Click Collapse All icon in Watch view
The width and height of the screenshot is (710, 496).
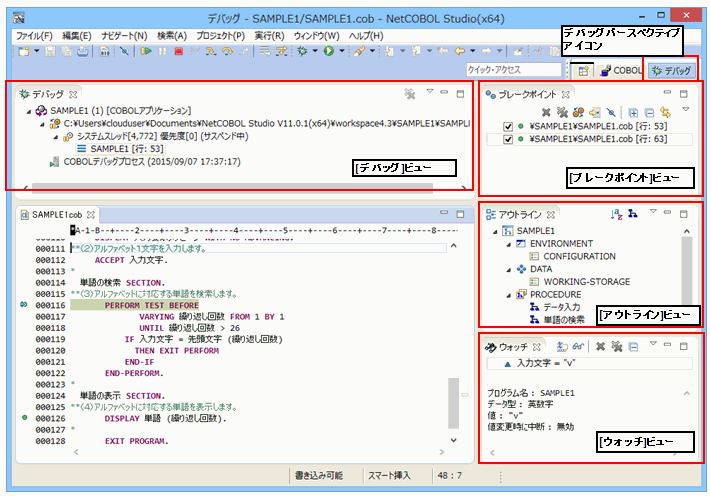coord(633,347)
